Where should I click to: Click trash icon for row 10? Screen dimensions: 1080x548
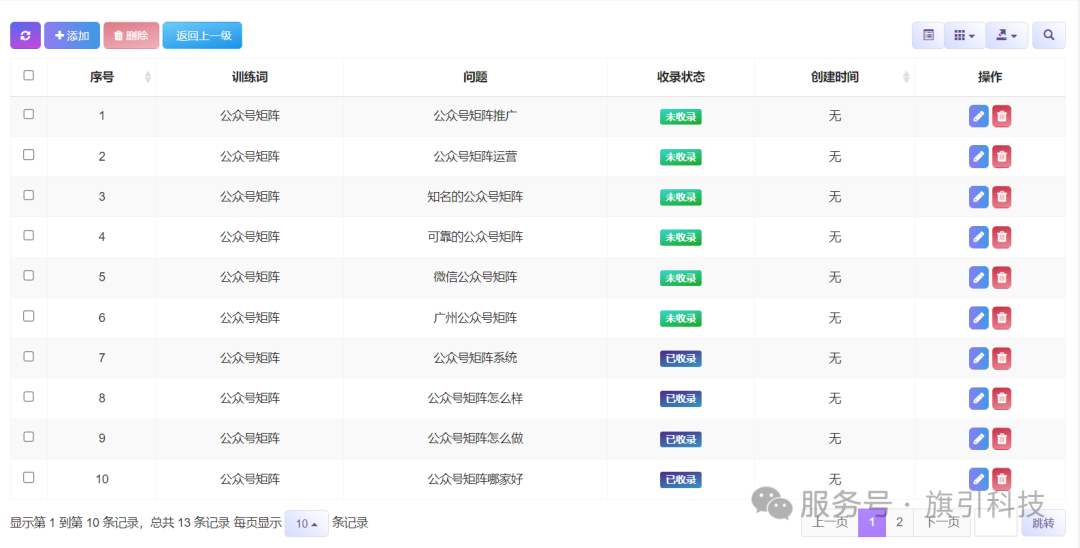1001,479
